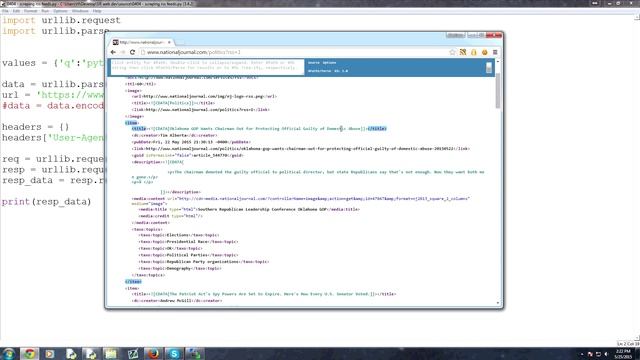The width and height of the screenshot is (640, 360).
Task: Click the toggle at right of blue header
Action: tap(489, 67)
